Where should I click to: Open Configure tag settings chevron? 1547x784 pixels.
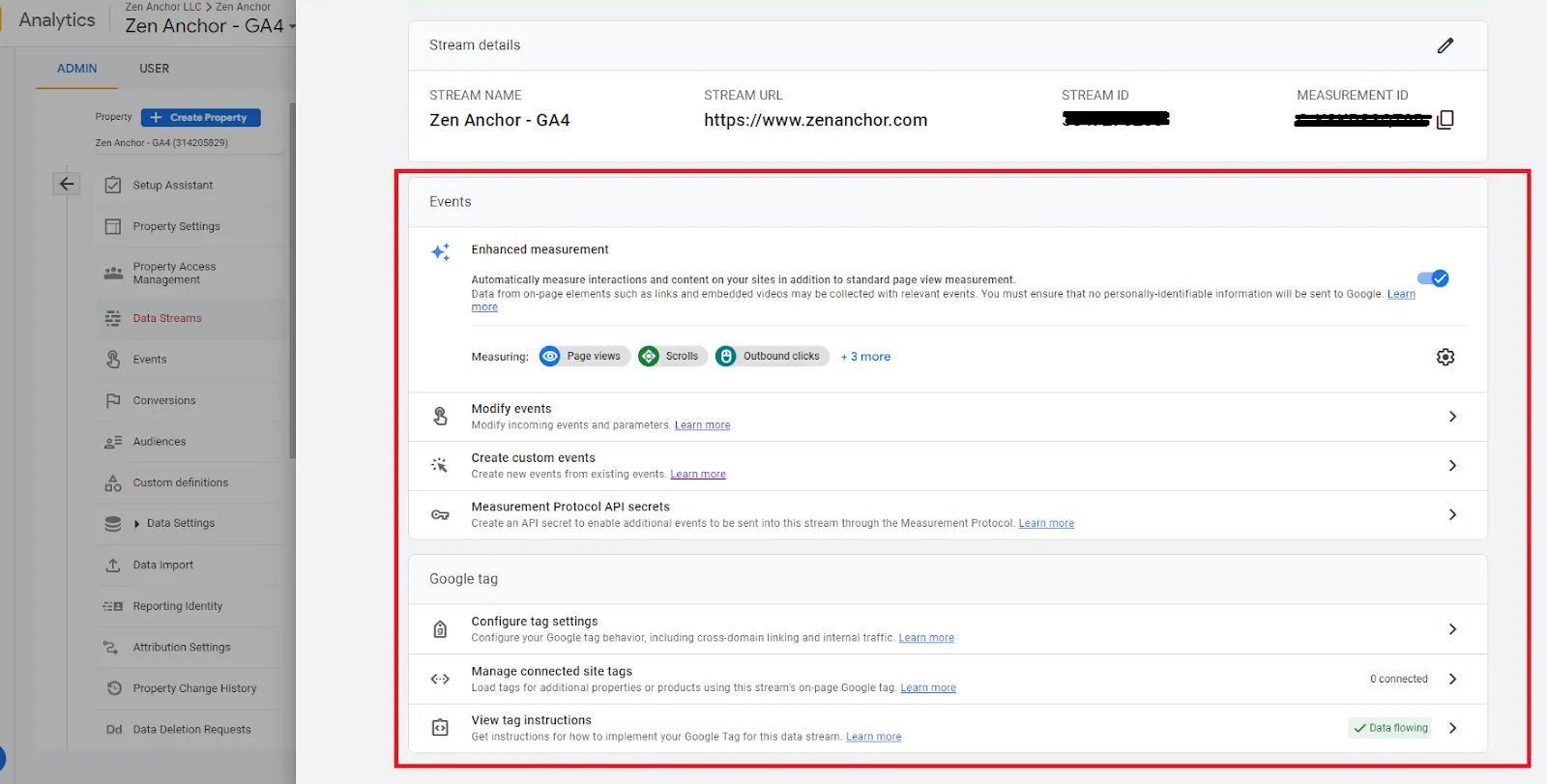click(1452, 629)
